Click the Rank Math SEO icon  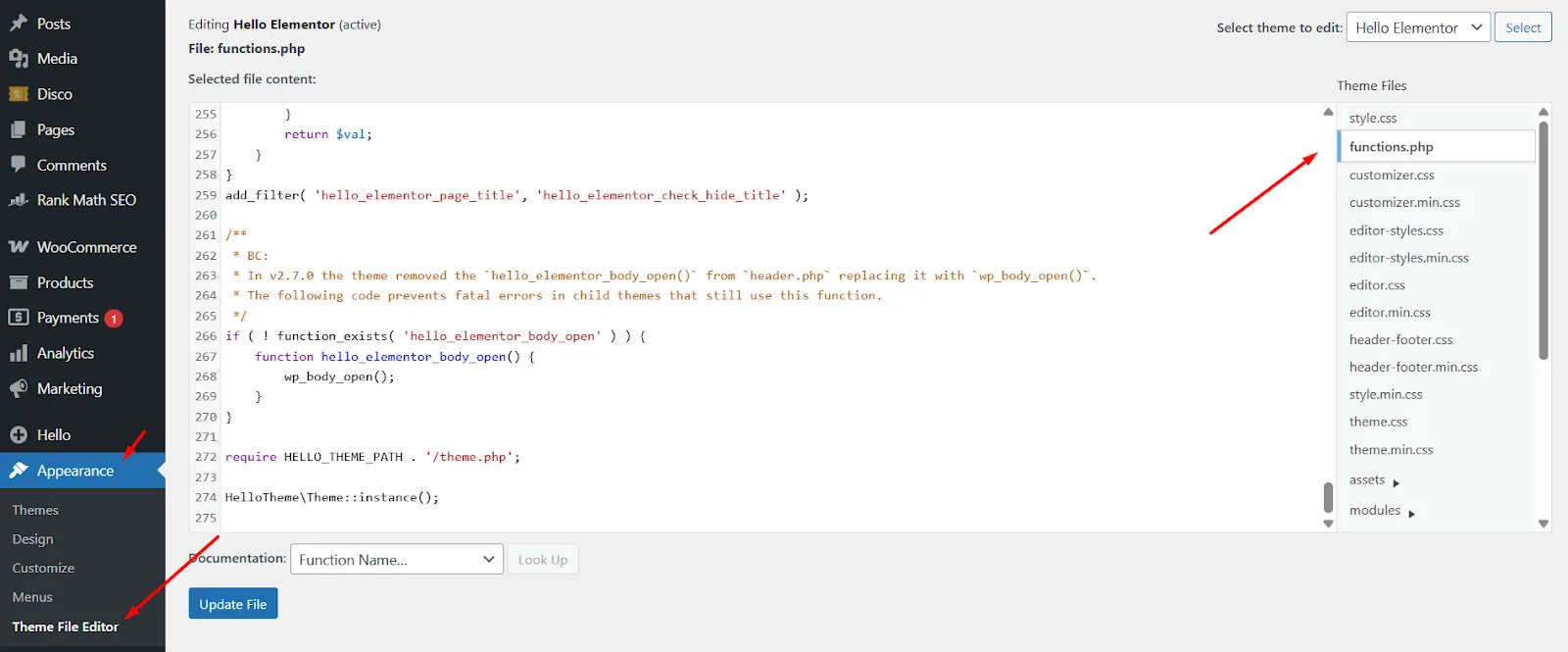coord(19,200)
